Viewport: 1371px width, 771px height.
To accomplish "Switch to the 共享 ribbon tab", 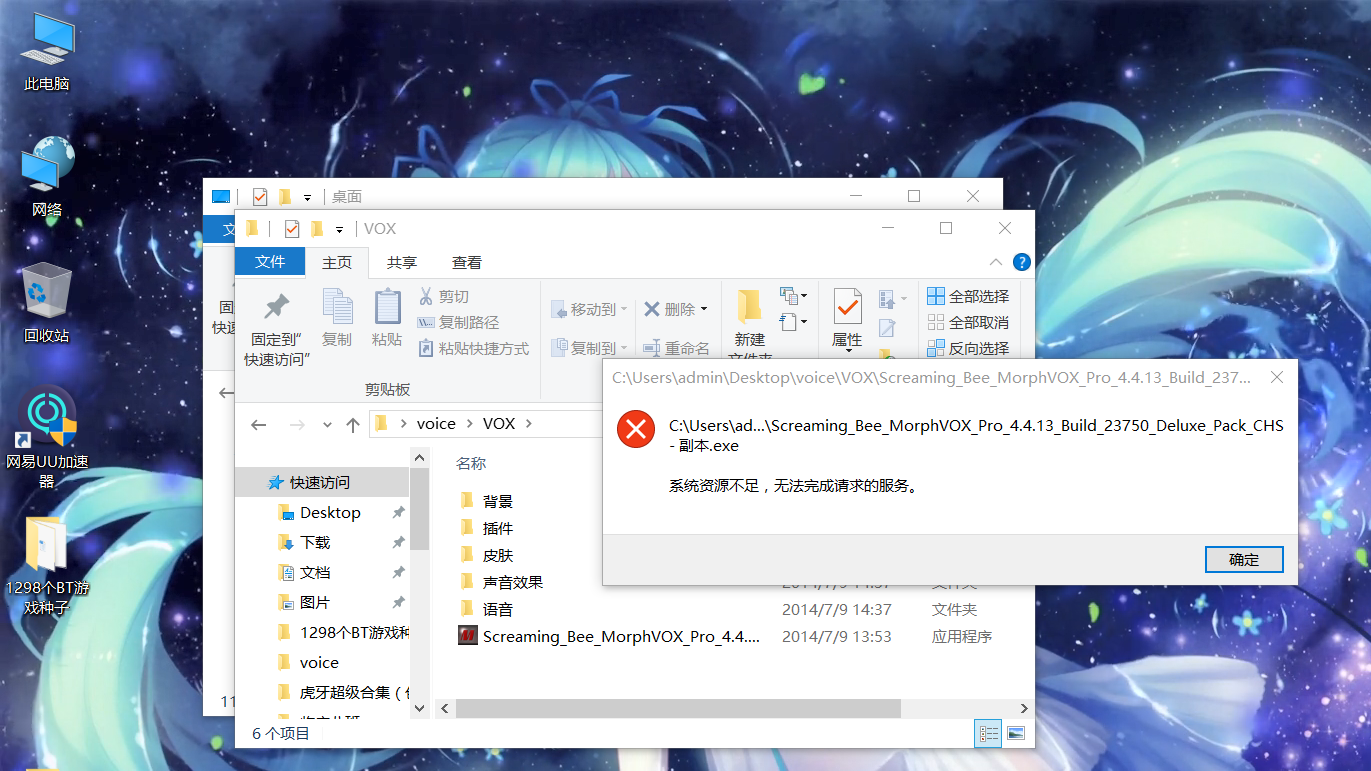I will 402,262.
